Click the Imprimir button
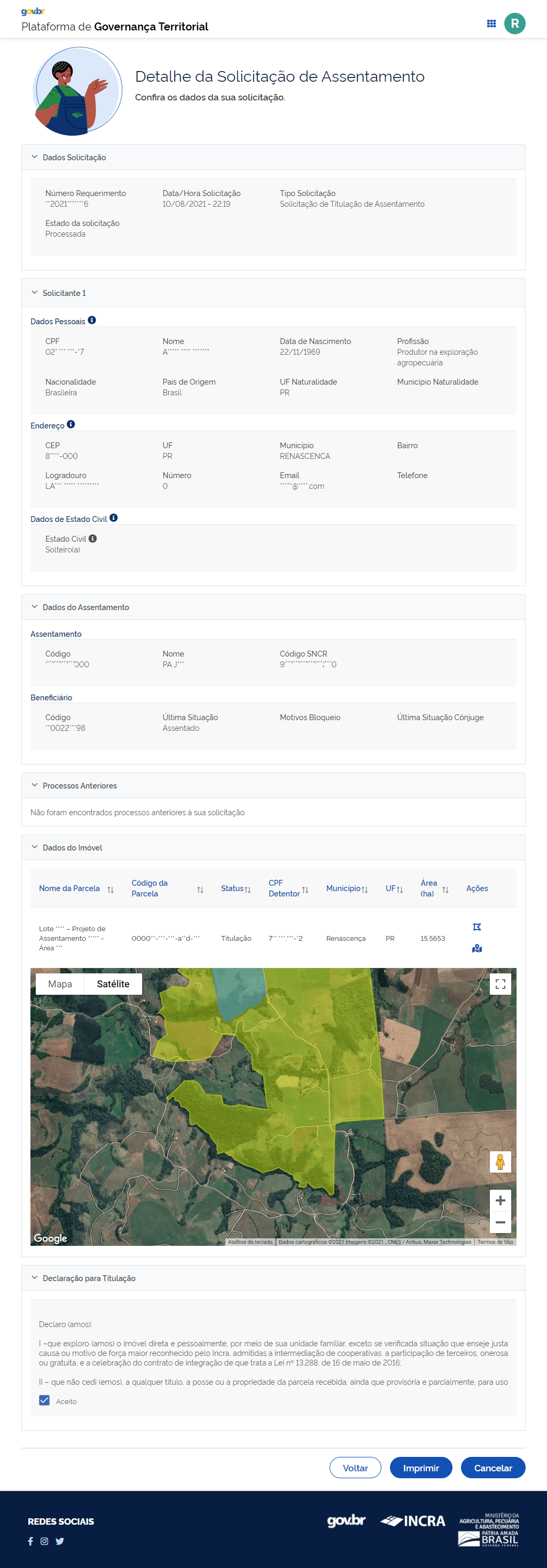The width and height of the screenshot is (547, 1568). click(420, 1468)
